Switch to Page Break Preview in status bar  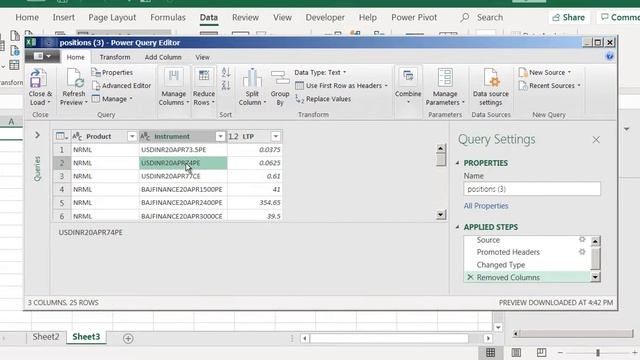point(541,353)
